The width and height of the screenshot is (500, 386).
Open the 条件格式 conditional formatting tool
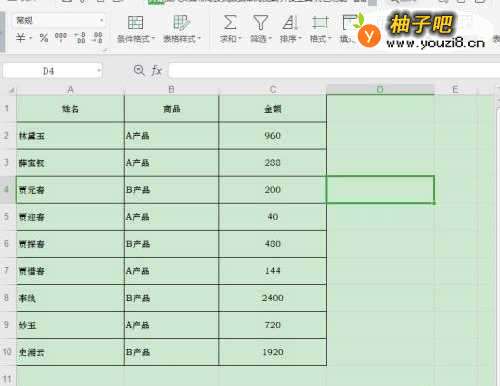[x=136, y=30]
